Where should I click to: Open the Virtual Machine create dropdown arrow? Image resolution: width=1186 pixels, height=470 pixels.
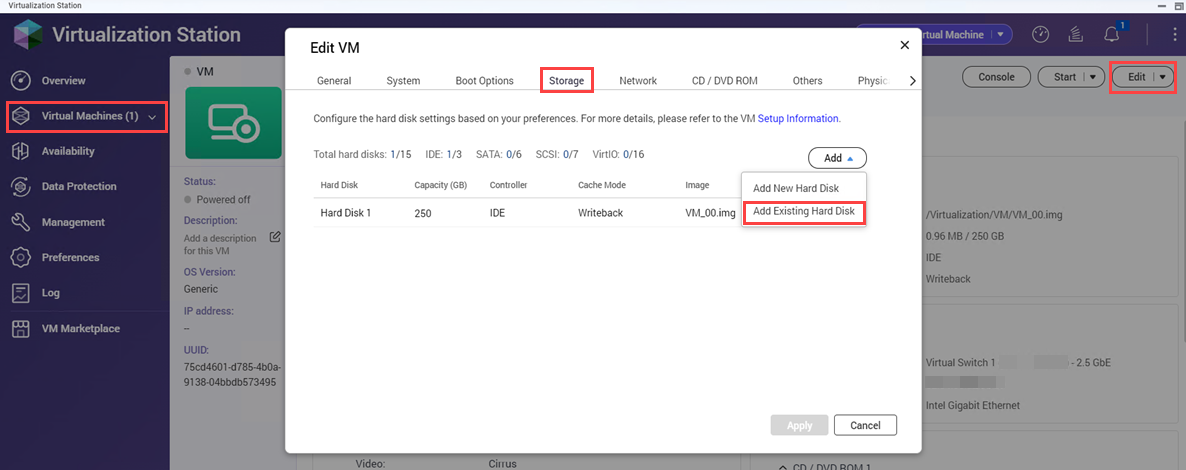tap(1002, 35)
